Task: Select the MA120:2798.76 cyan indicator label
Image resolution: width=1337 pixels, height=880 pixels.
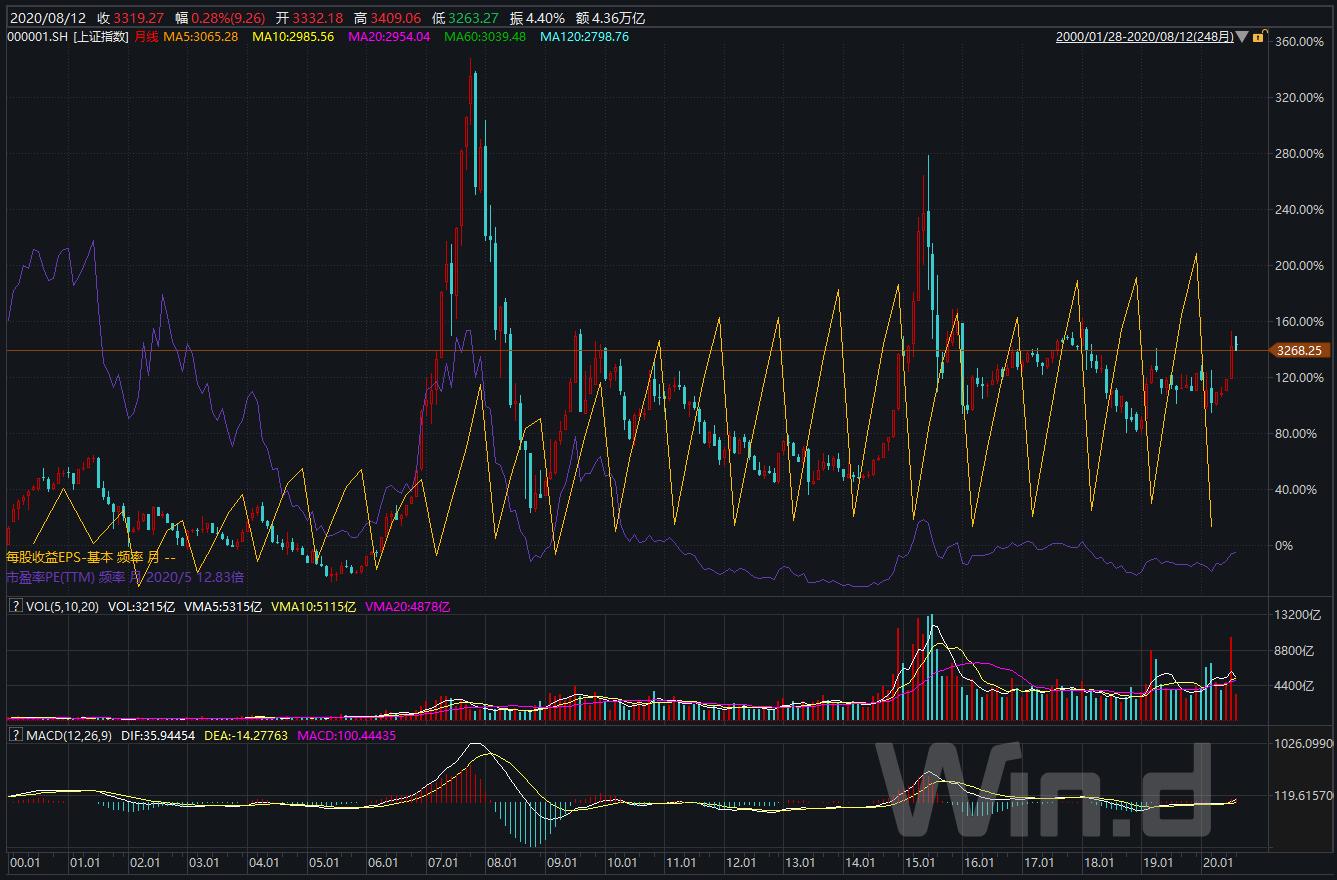Action: (x=584, y=37)
